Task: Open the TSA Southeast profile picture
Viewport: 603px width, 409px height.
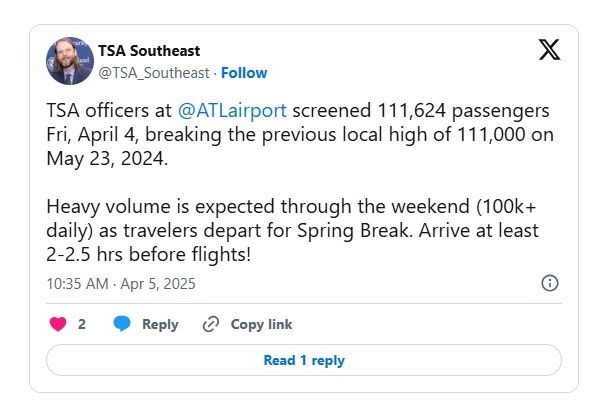Action: point(70,61)
